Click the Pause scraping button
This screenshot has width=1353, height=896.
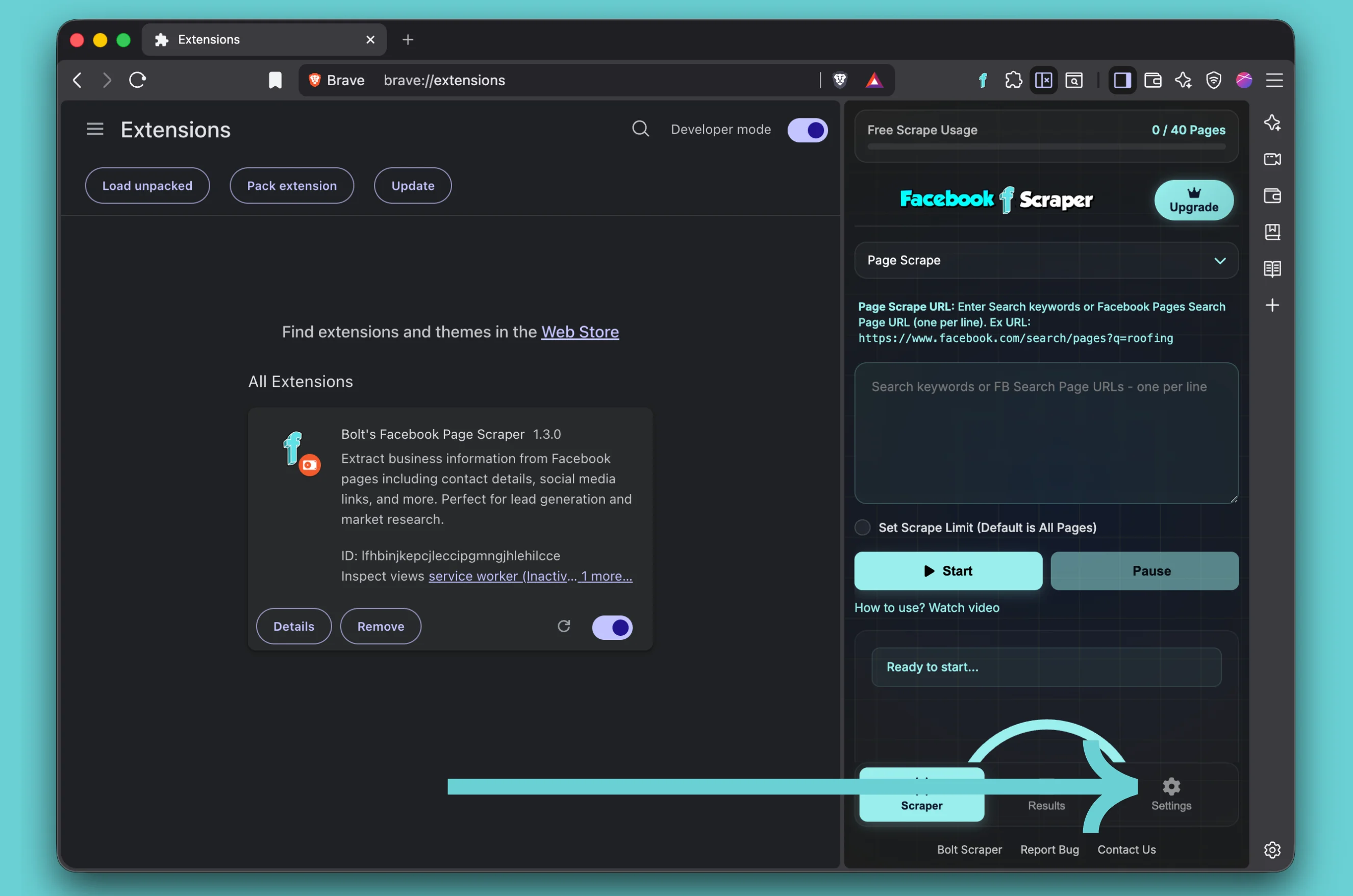(x=1144, y=571)
